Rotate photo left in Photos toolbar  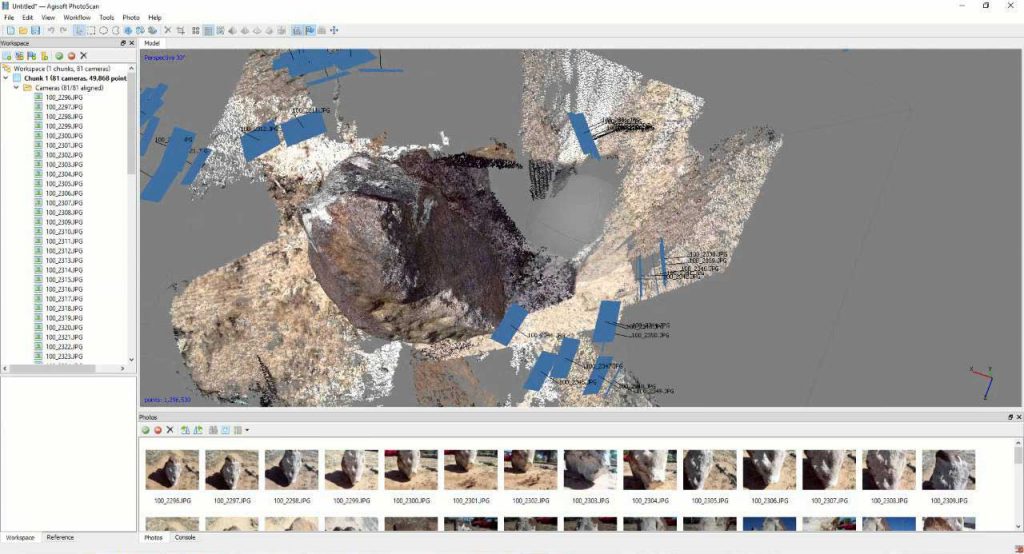tap(185, 430)
